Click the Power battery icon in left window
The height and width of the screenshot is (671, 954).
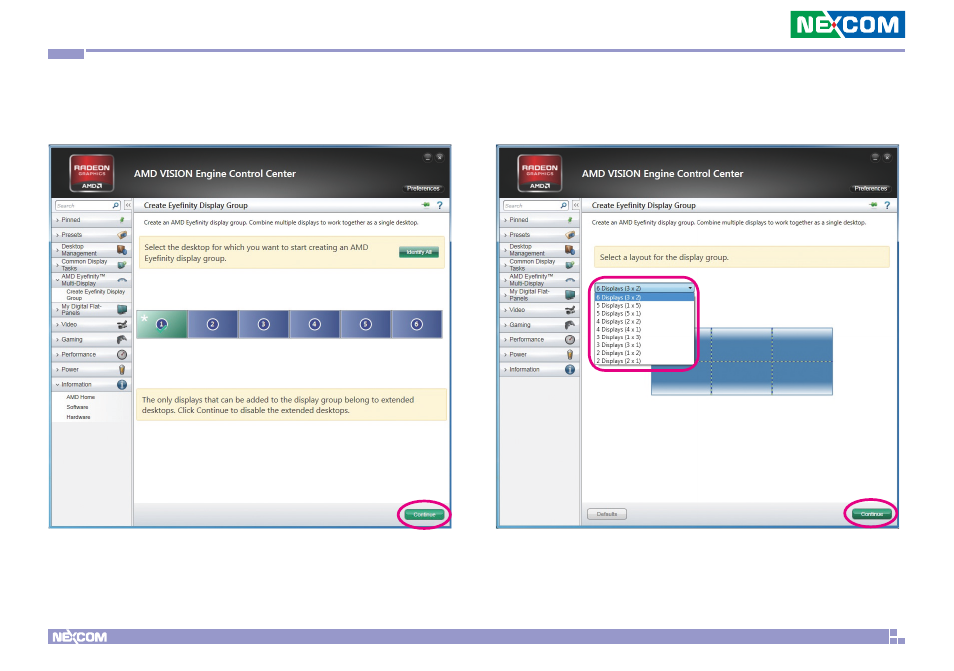[x=122, y=369]
